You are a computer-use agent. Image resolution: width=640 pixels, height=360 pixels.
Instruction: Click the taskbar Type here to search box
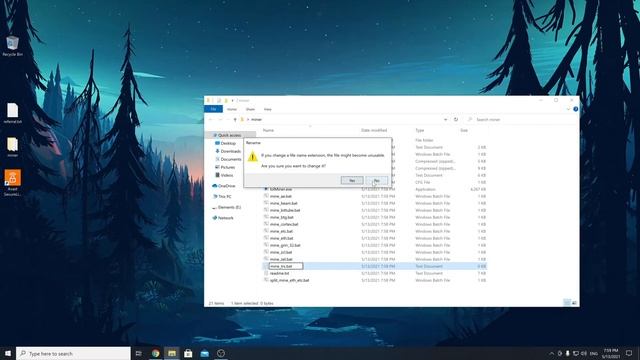[x=73, y=353]
